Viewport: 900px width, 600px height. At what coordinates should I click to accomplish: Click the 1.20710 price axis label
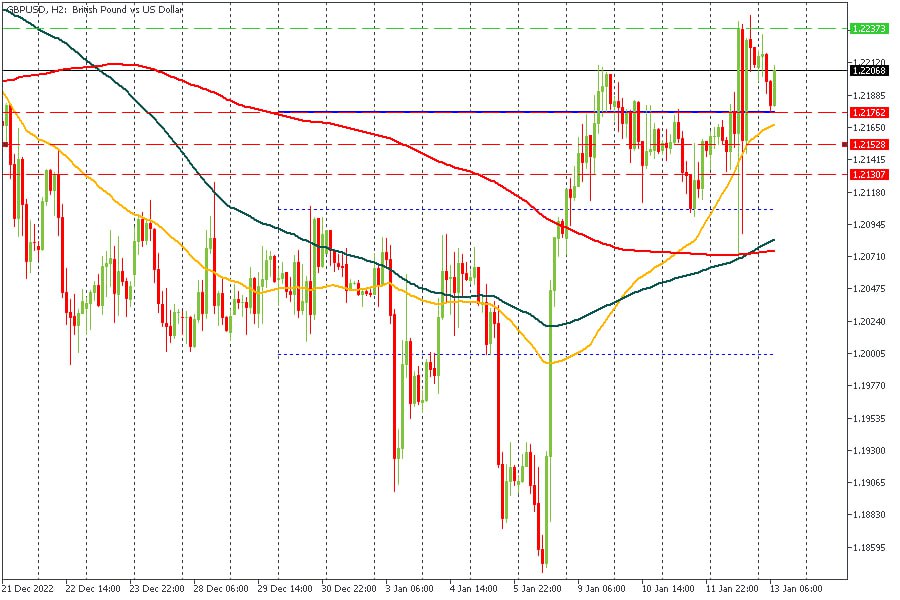(869, 257)
